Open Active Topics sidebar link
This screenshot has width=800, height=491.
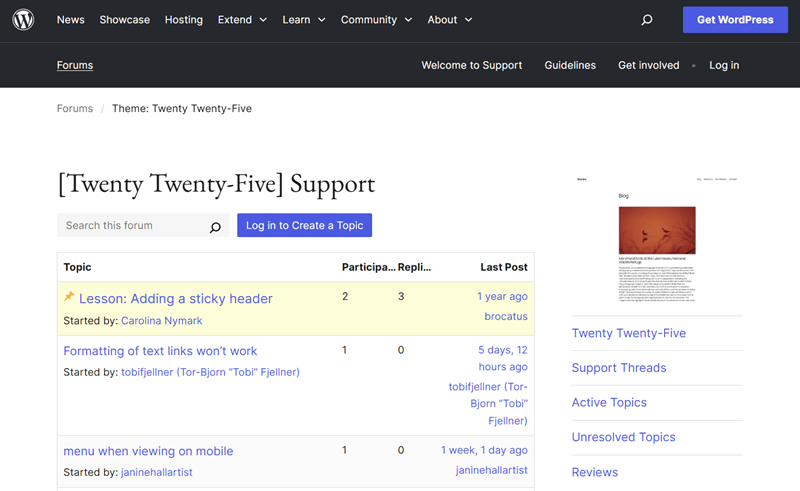(x=609, y=403)
